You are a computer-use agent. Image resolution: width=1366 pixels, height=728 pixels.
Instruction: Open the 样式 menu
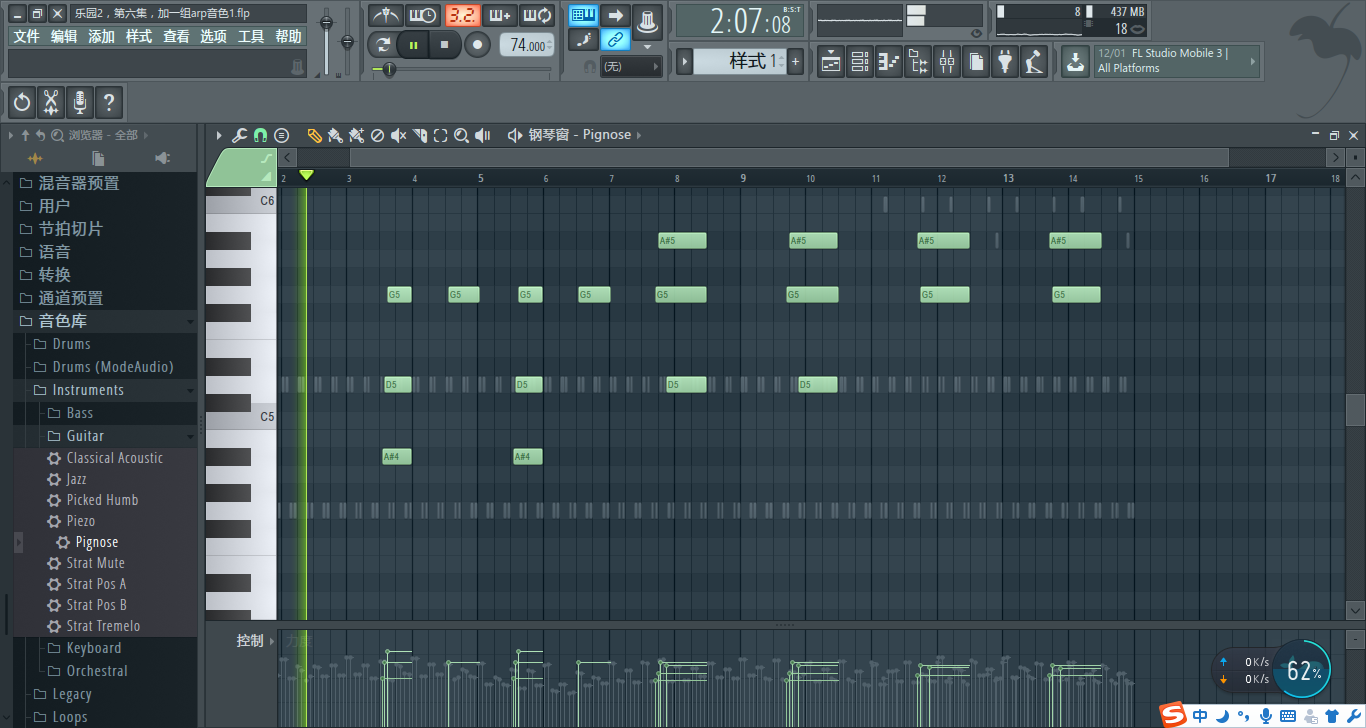[x=138, y=36]
